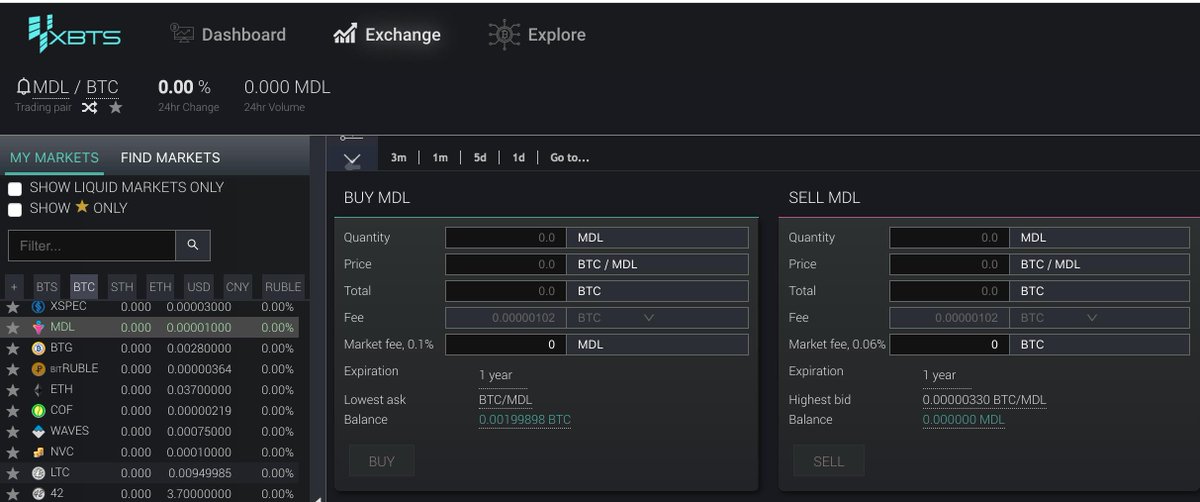1200x502 pixels.
Task: Click the WAVES coin icon
Action: pos(39,432)
